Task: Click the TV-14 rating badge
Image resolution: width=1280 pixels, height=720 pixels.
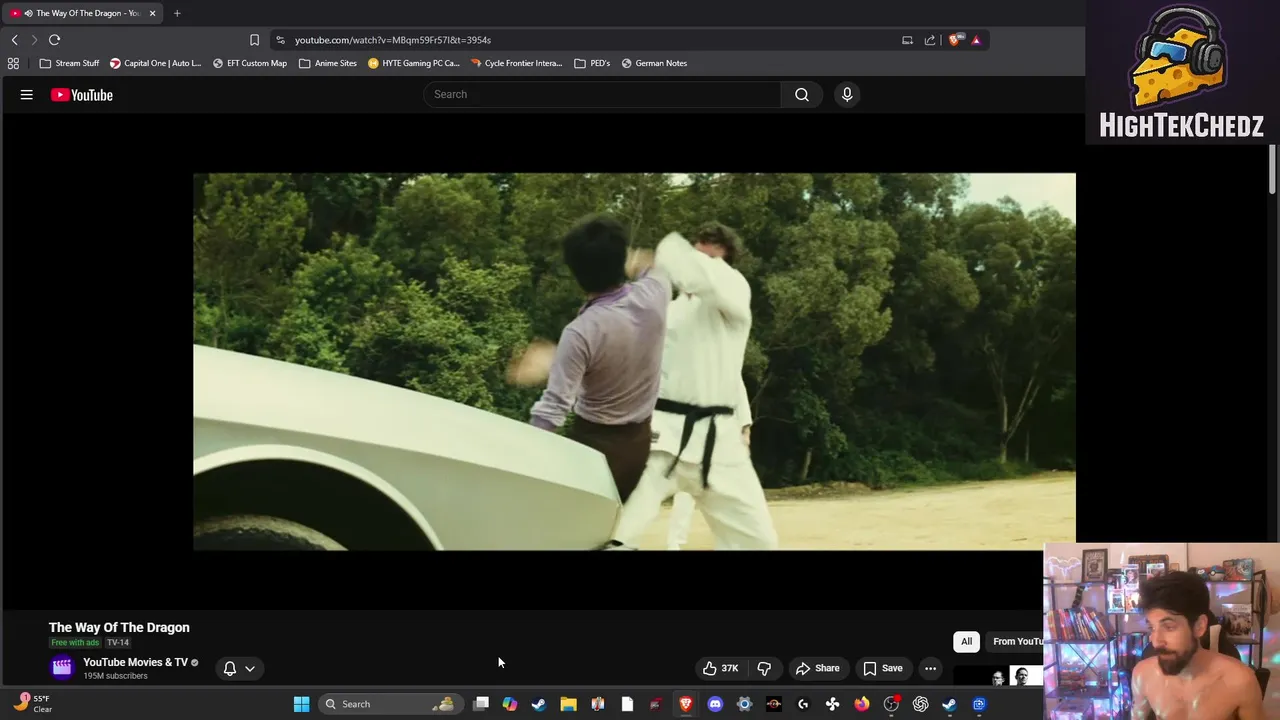Action: (118, 642)
